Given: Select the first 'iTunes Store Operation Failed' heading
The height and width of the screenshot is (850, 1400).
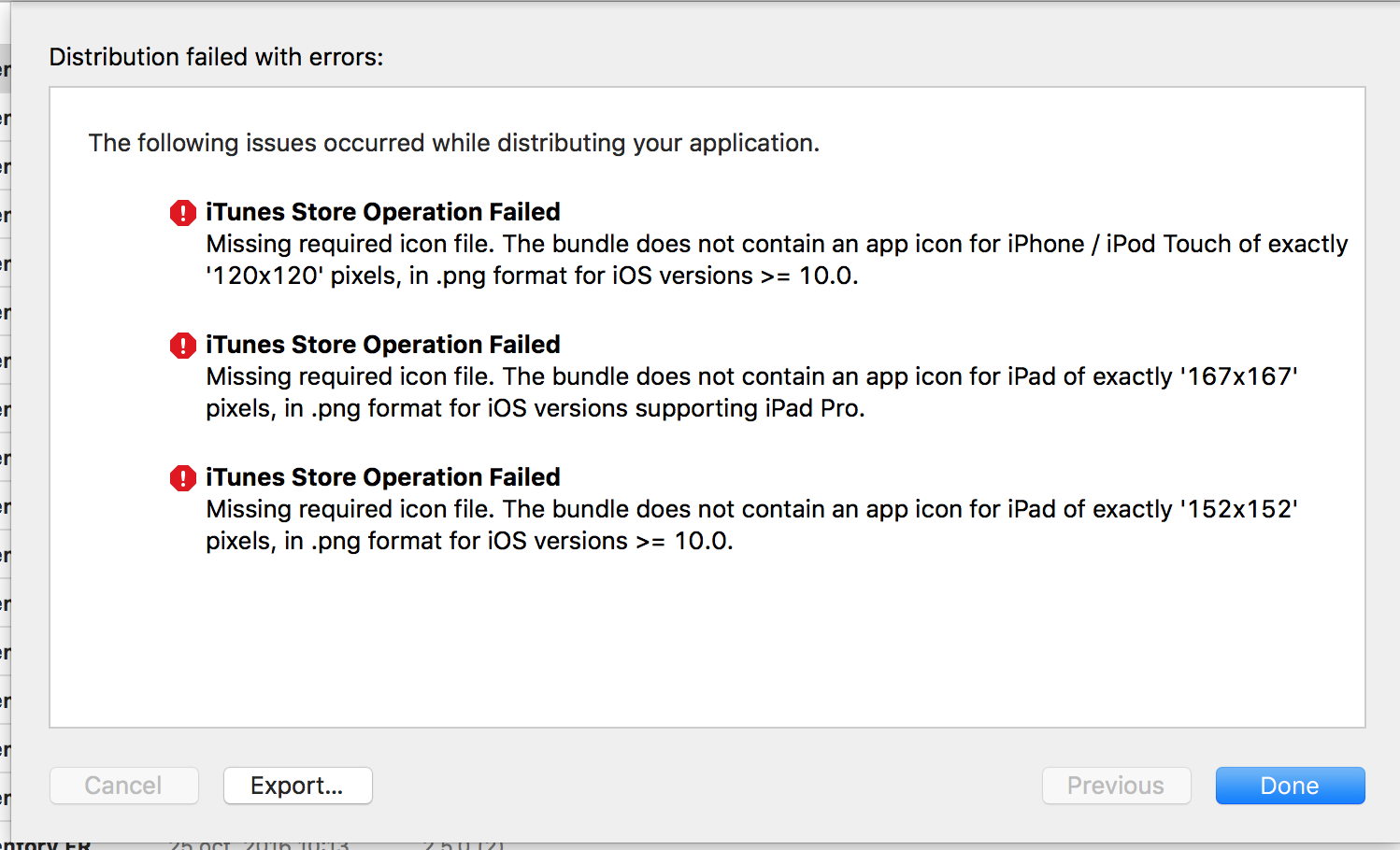Looking at the screenshot, I should tap(382, 212).
